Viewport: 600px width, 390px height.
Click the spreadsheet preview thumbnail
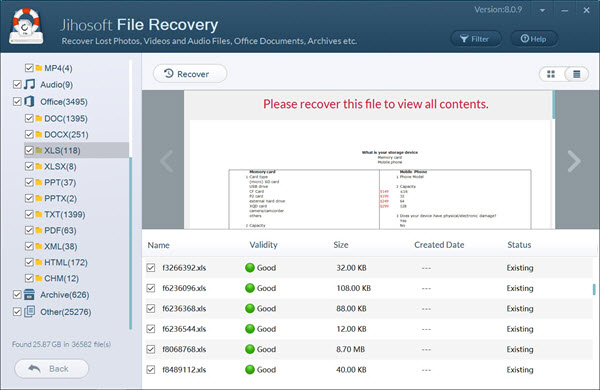pyautogui.click(x=369, y=175)
